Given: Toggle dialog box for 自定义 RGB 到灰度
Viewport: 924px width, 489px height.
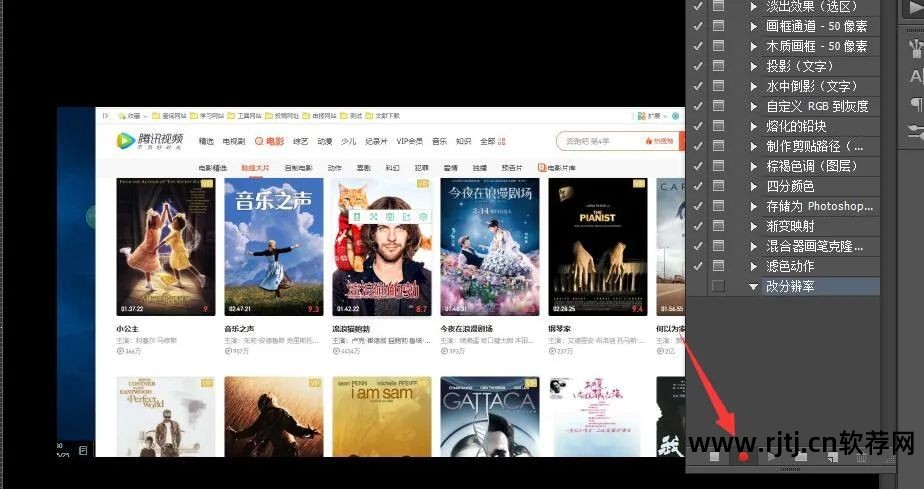Looking at the screenshot, I should point(718,105).
